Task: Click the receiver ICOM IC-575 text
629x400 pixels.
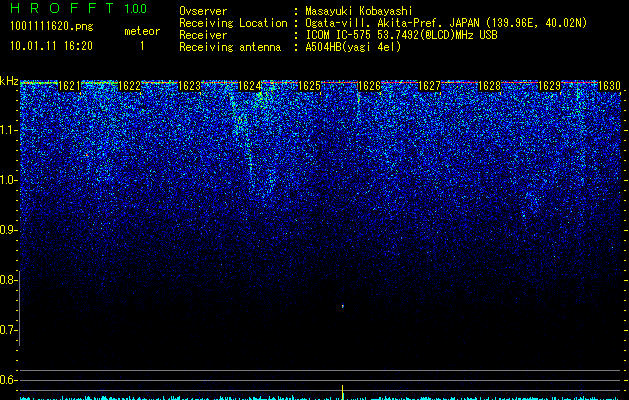Action: [401, 35]
